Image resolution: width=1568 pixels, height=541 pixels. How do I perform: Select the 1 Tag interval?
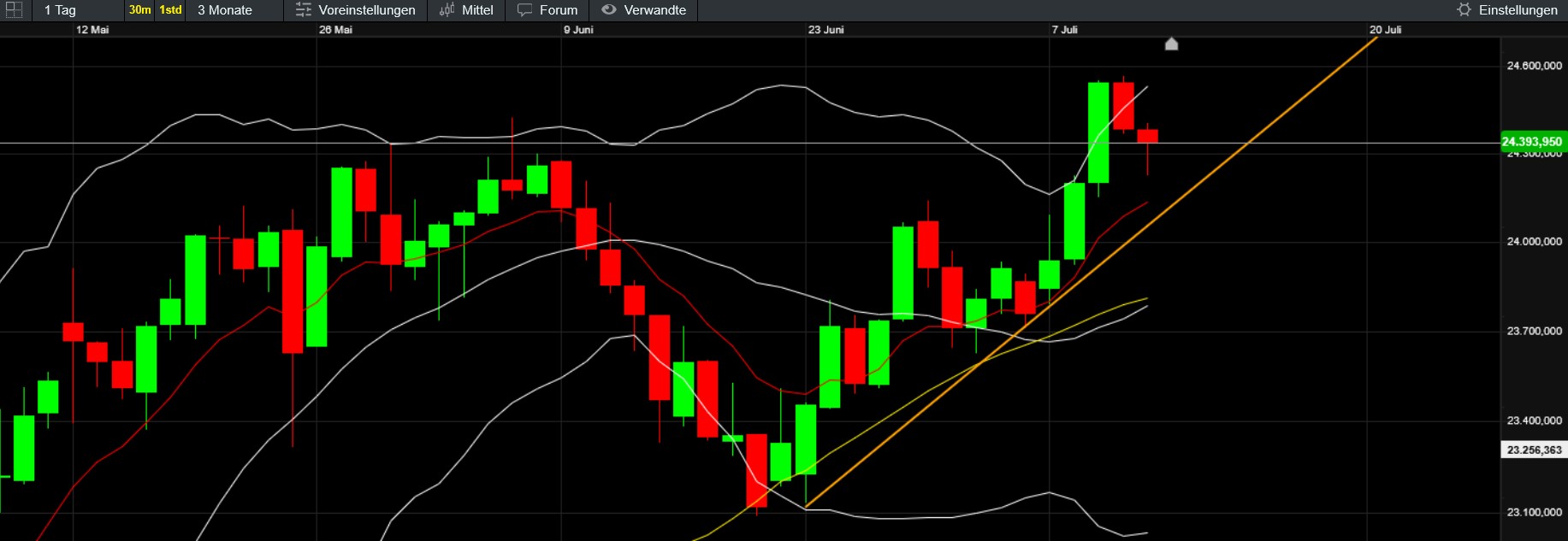tap(60, 10)
